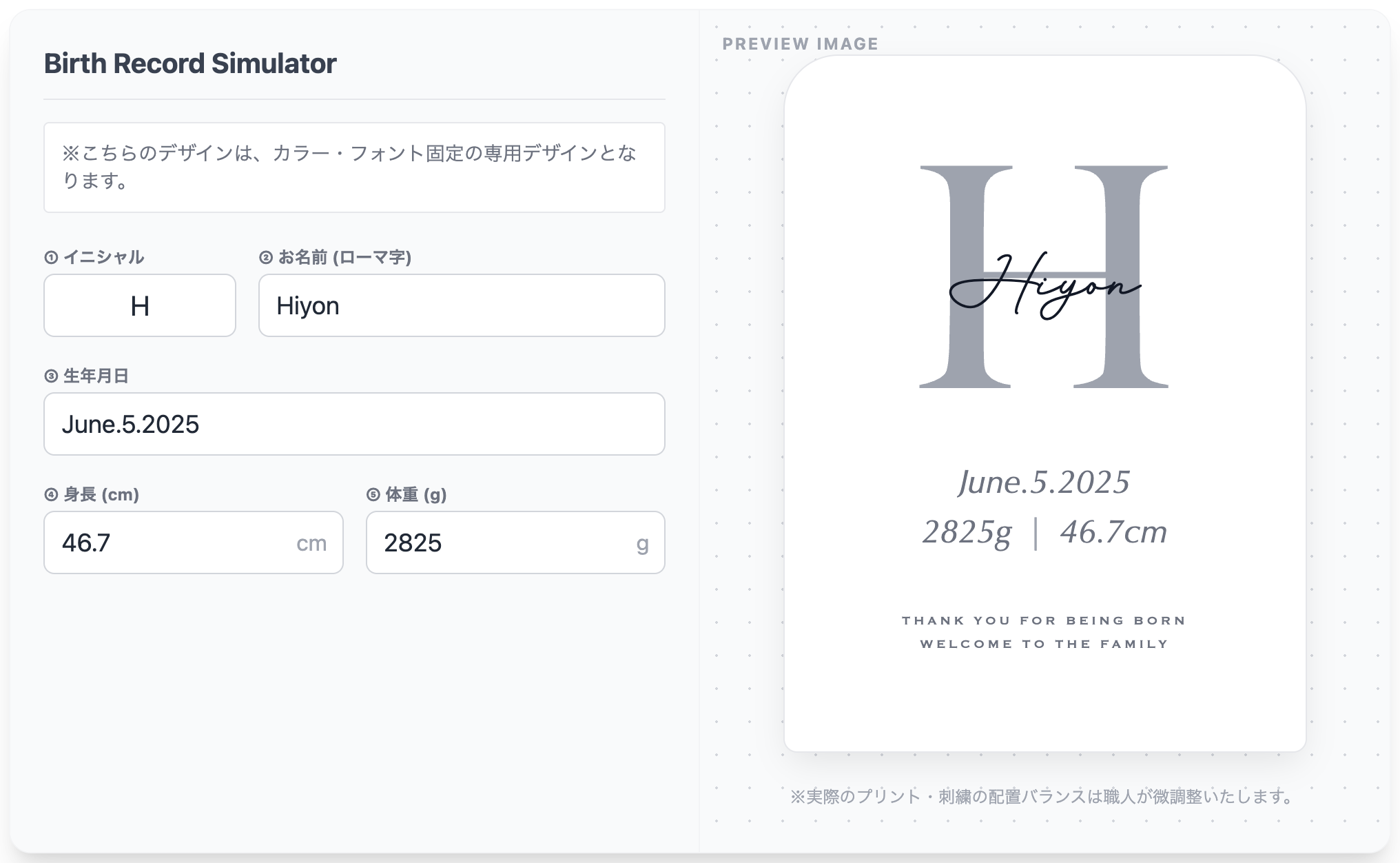Click the ② お名前 (ローマ字) label
This screenshot has width=1400, height=863.
(336, 257)
